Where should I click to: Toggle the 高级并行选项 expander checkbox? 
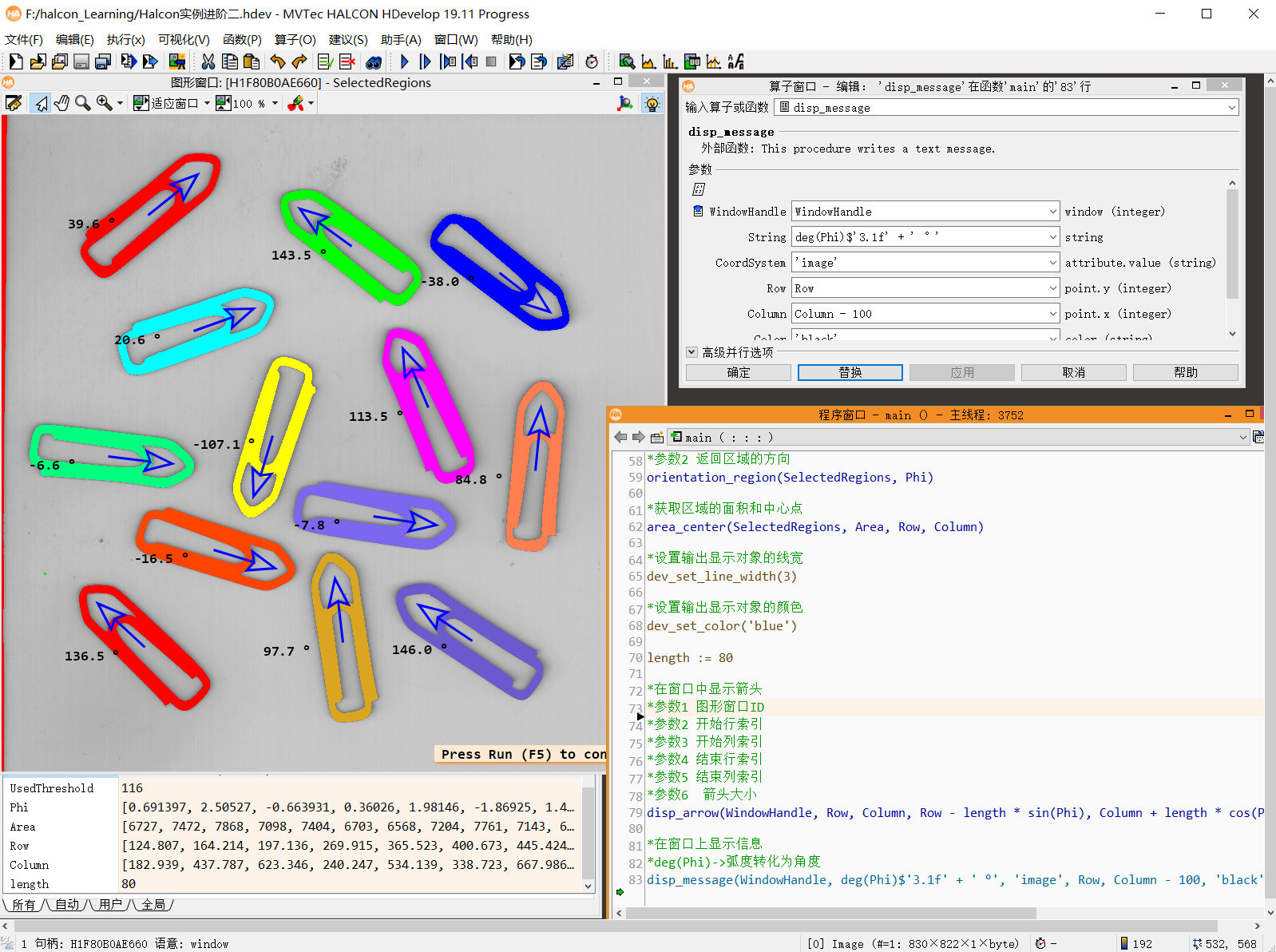(x=691, y=352)
